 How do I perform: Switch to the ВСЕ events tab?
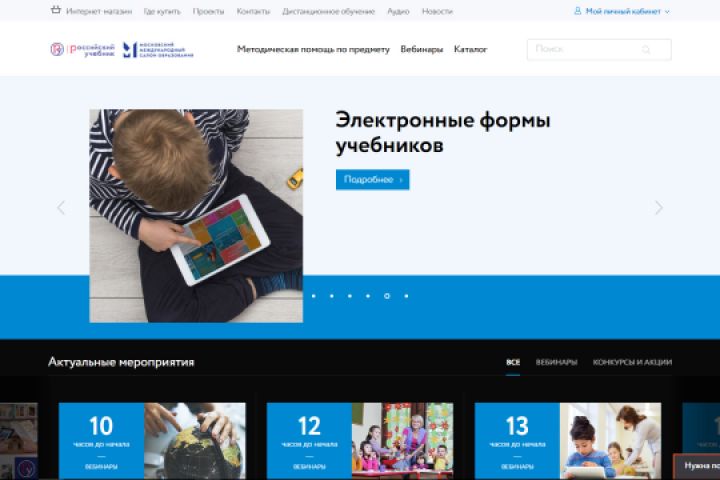(x=513, y=362)
